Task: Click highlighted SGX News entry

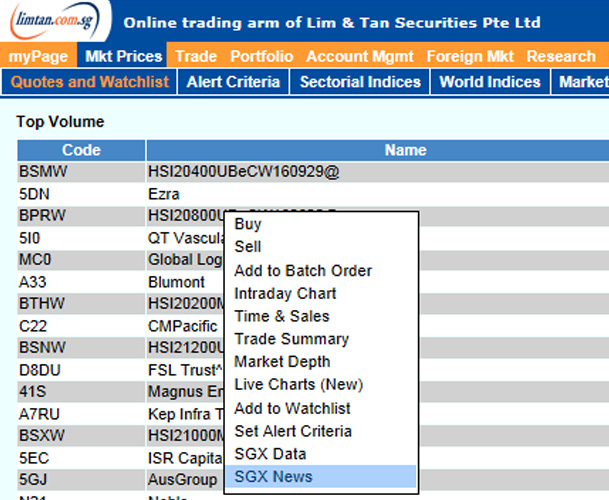Action: pos(321,476)
